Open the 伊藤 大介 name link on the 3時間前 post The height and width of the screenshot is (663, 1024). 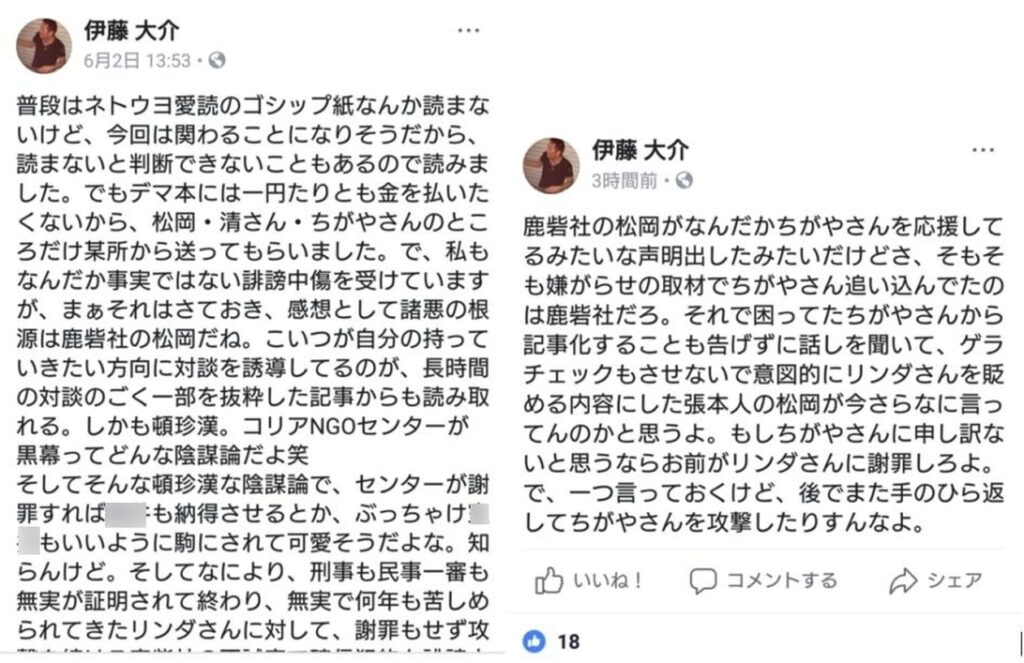(x=640, y=151)
